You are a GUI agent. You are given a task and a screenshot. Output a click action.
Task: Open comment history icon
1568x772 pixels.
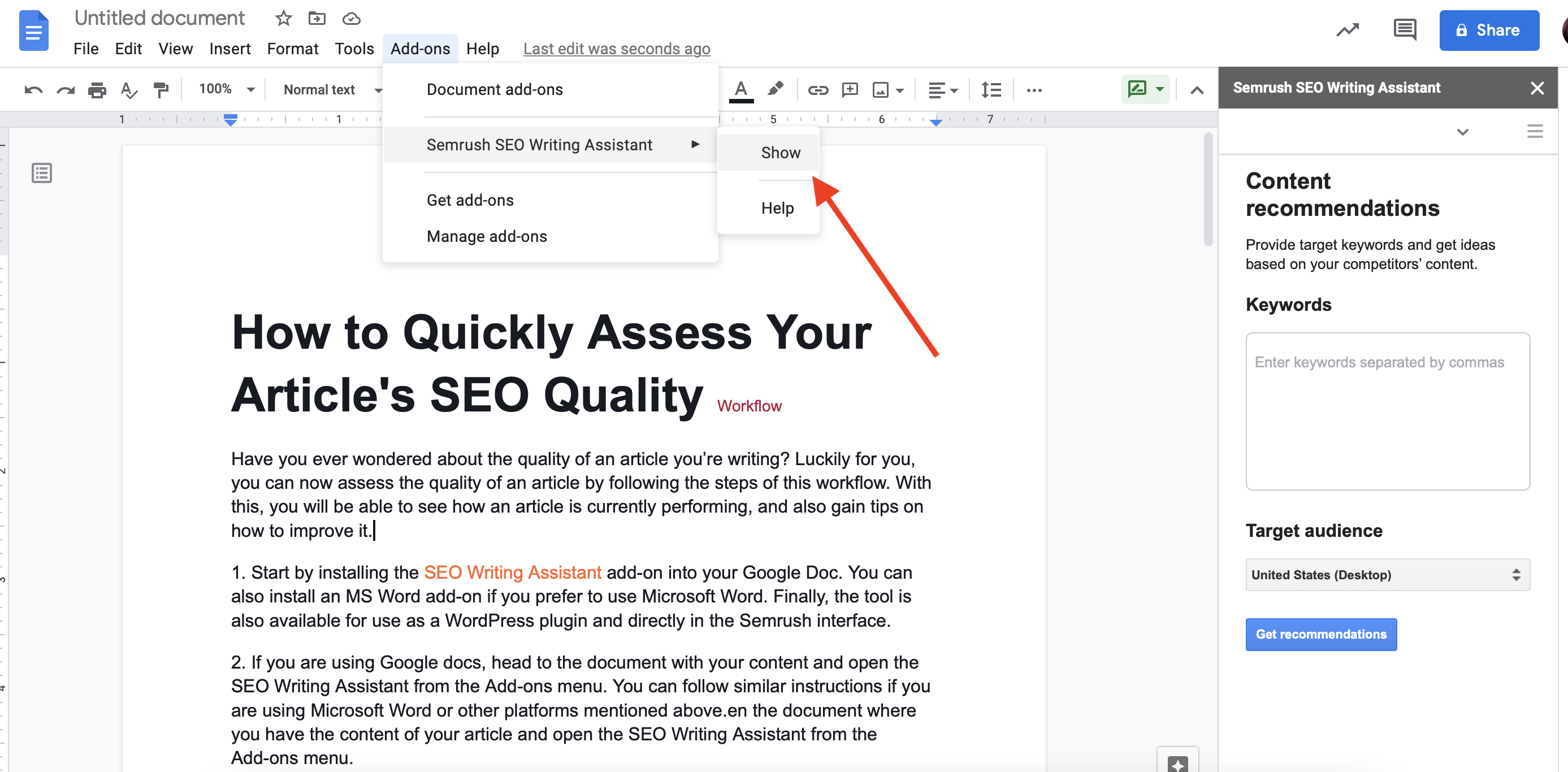(1405, 29)
